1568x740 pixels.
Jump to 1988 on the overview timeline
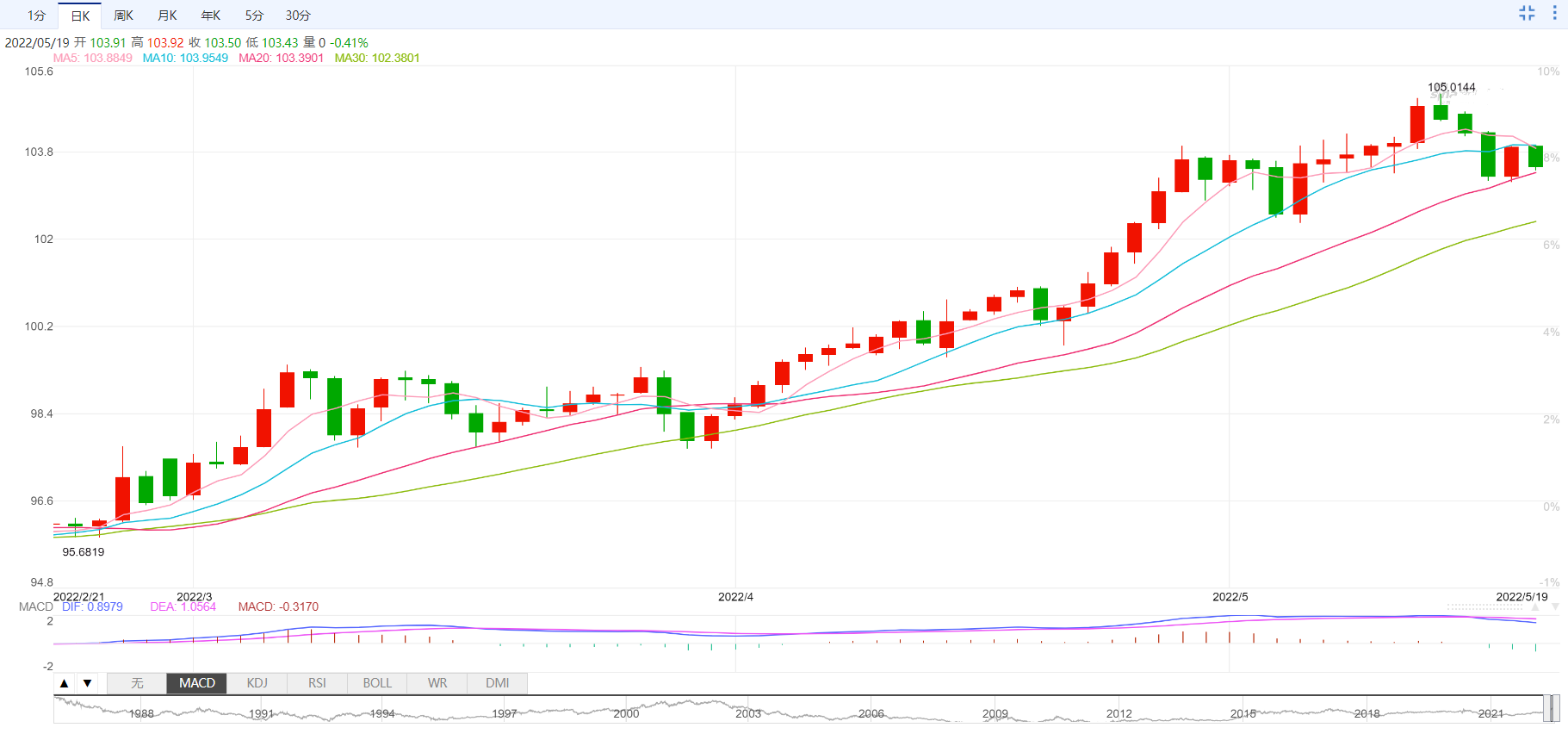click(x=141, y=713)
